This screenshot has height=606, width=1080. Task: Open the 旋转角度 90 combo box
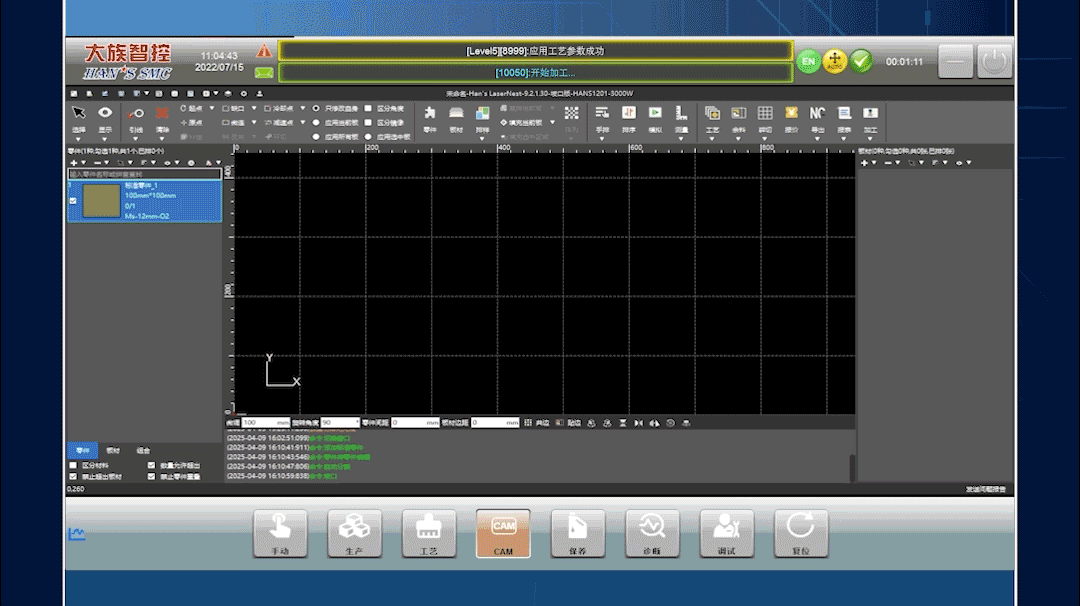(339, 423)
